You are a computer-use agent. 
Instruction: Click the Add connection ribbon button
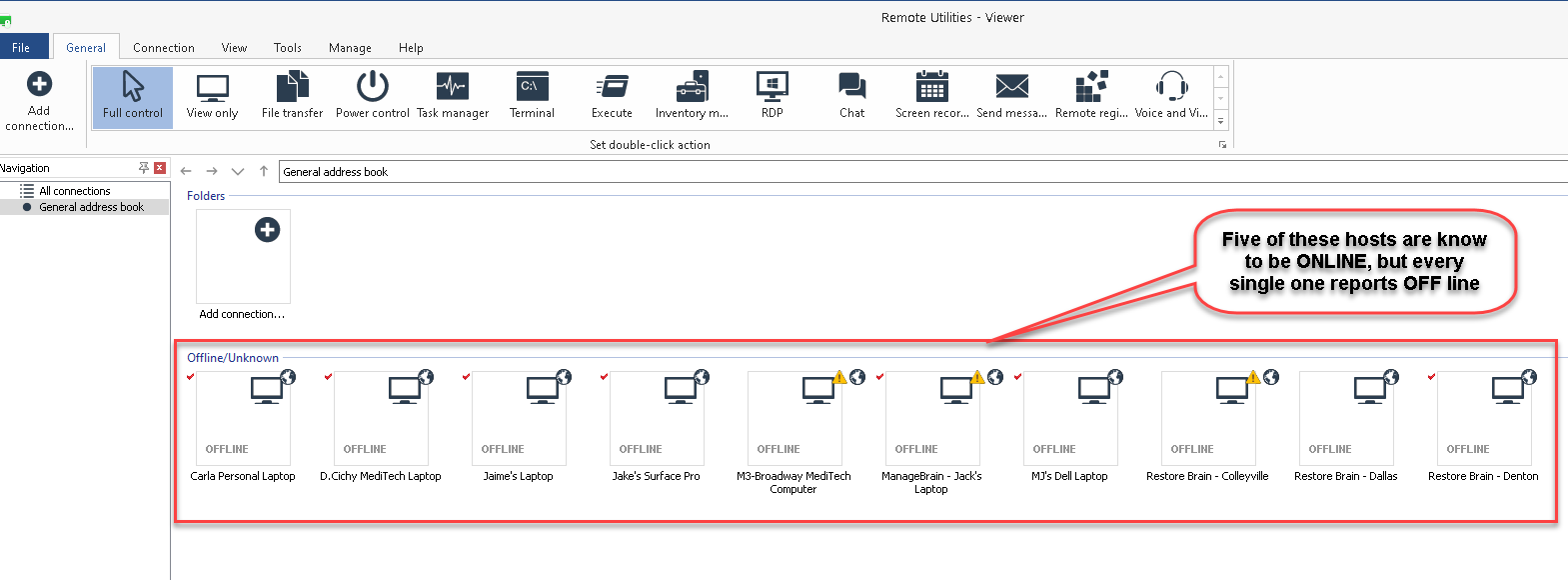39,100
